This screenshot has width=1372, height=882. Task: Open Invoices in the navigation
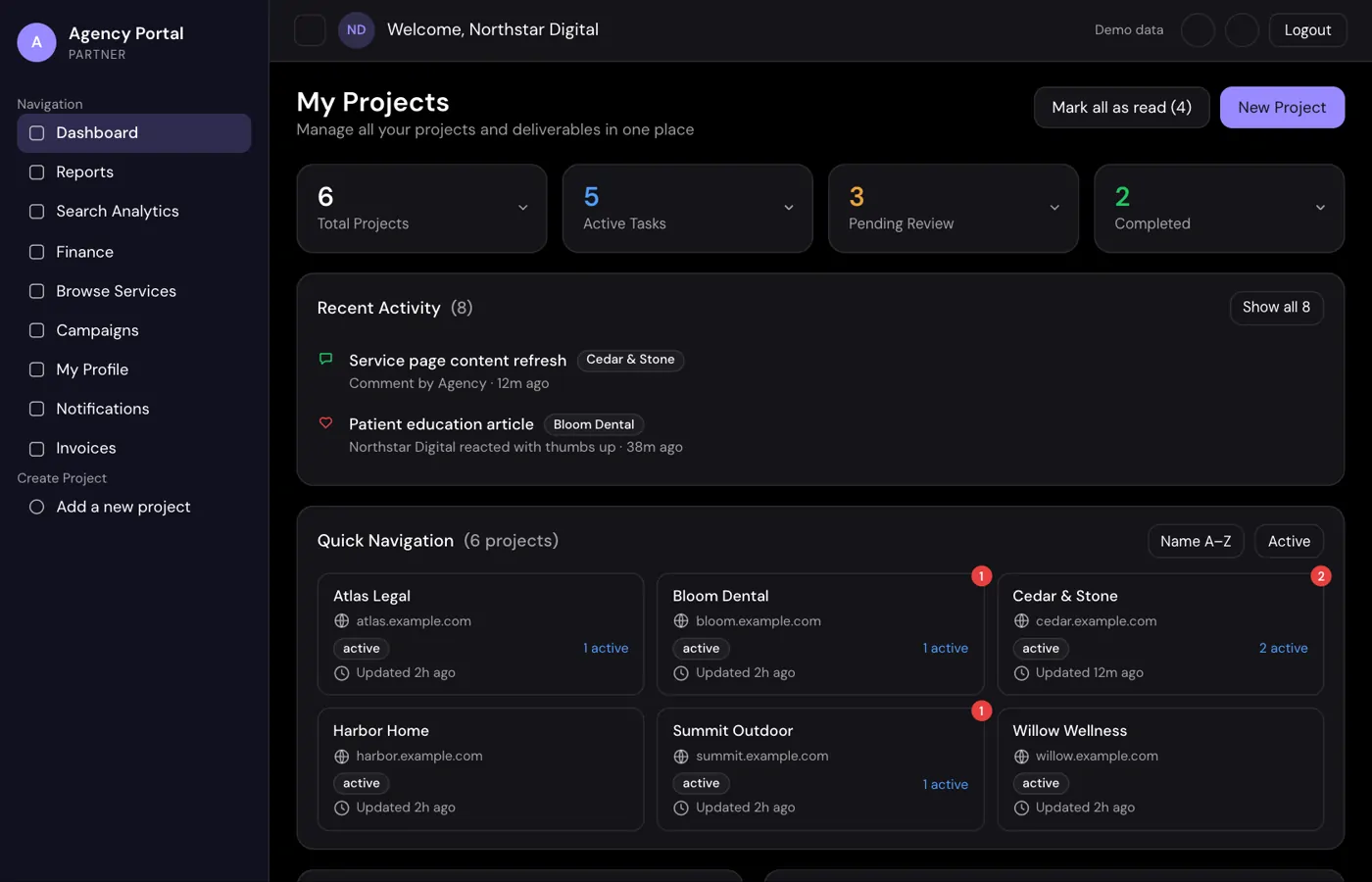tap(134, 448)
